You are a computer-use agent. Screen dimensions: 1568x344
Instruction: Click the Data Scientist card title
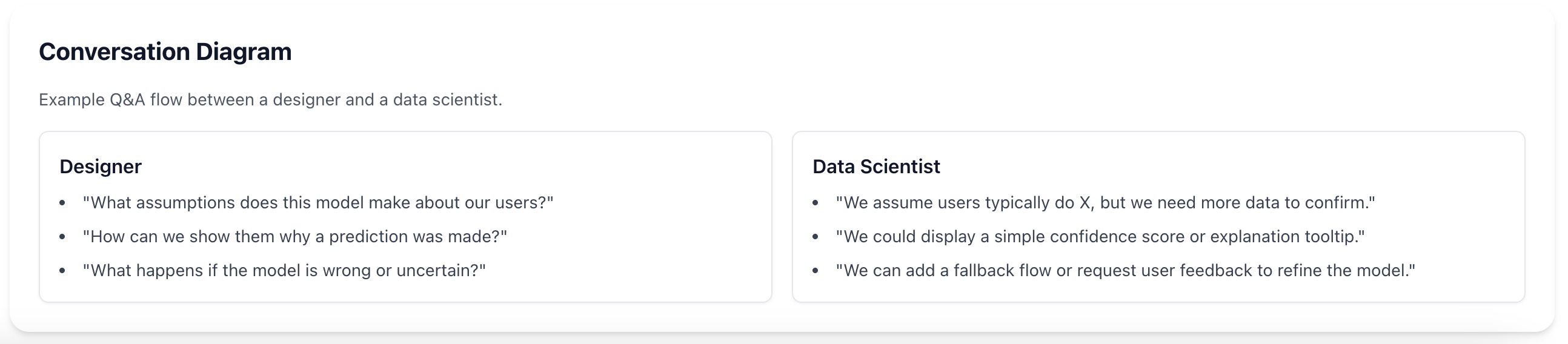[x=876, y=166]
